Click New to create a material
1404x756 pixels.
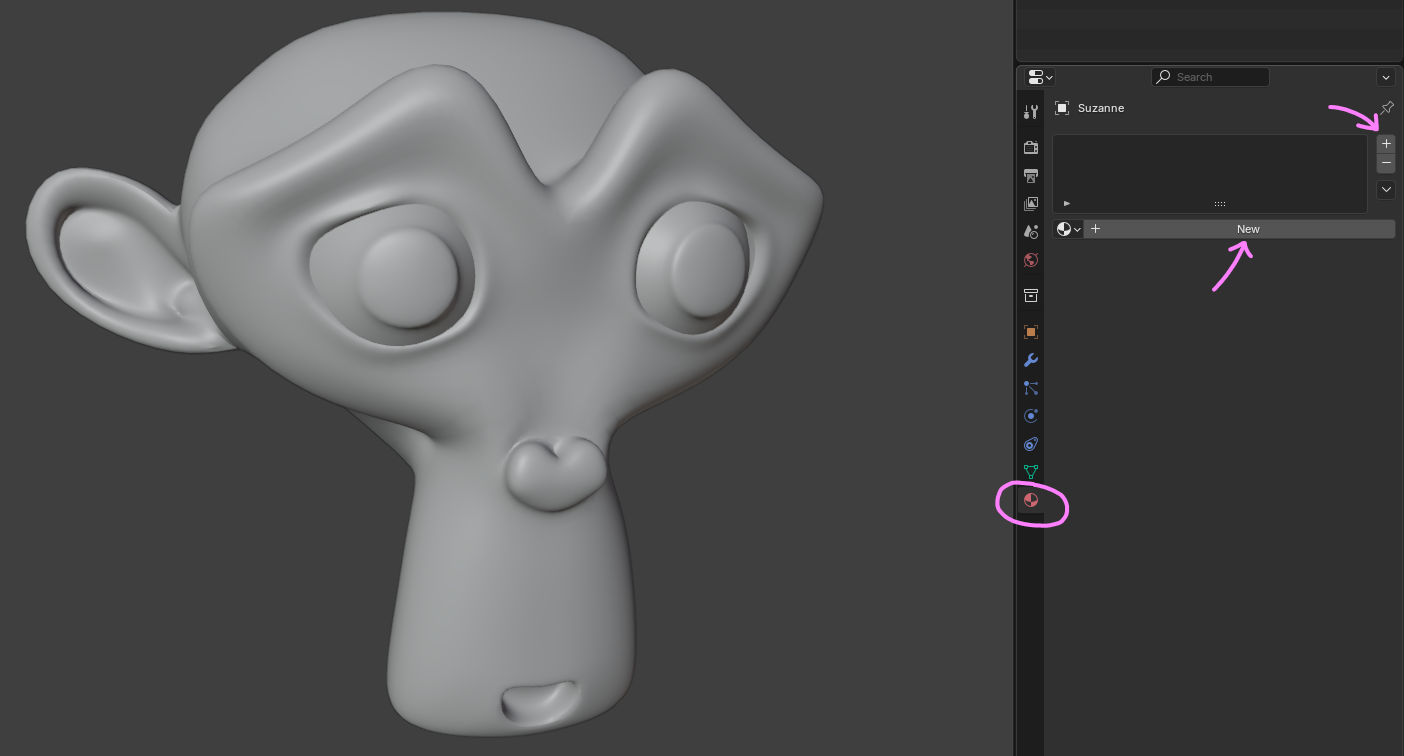point(1247,229)
